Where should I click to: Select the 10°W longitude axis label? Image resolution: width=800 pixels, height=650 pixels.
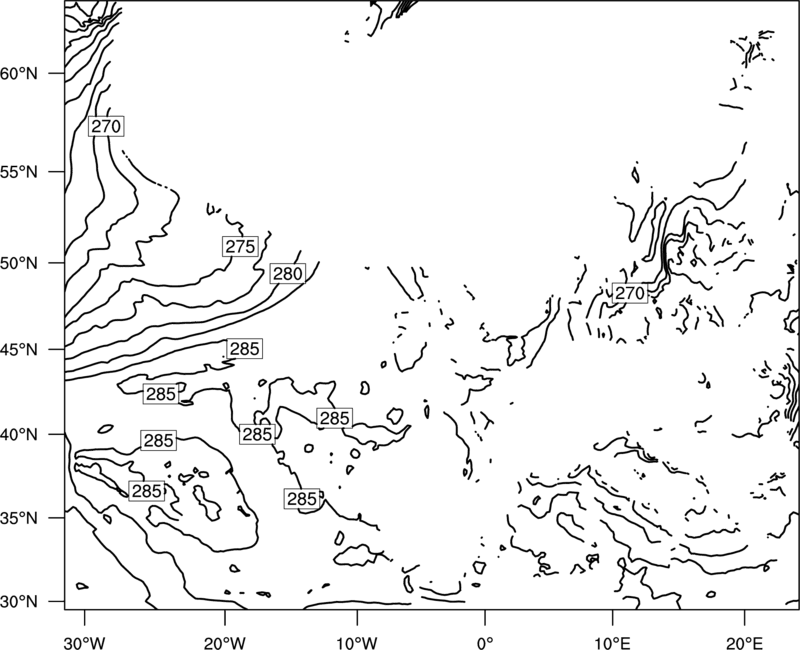357,643
